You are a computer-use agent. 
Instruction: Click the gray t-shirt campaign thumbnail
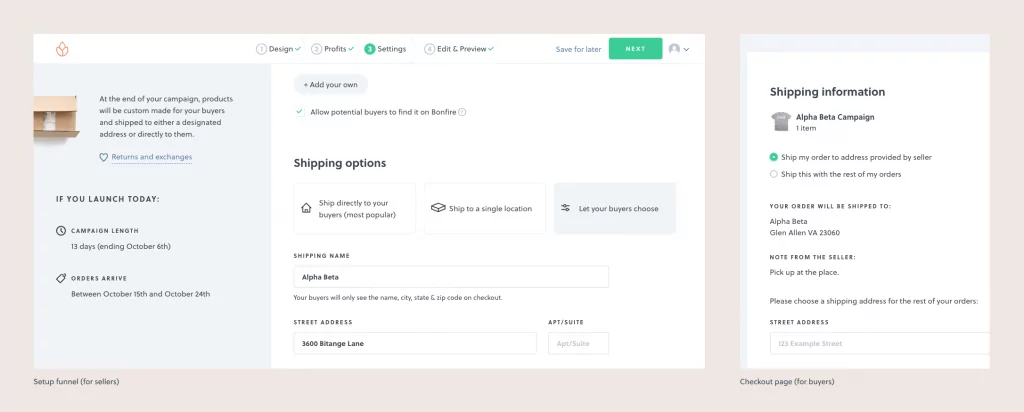781,122
